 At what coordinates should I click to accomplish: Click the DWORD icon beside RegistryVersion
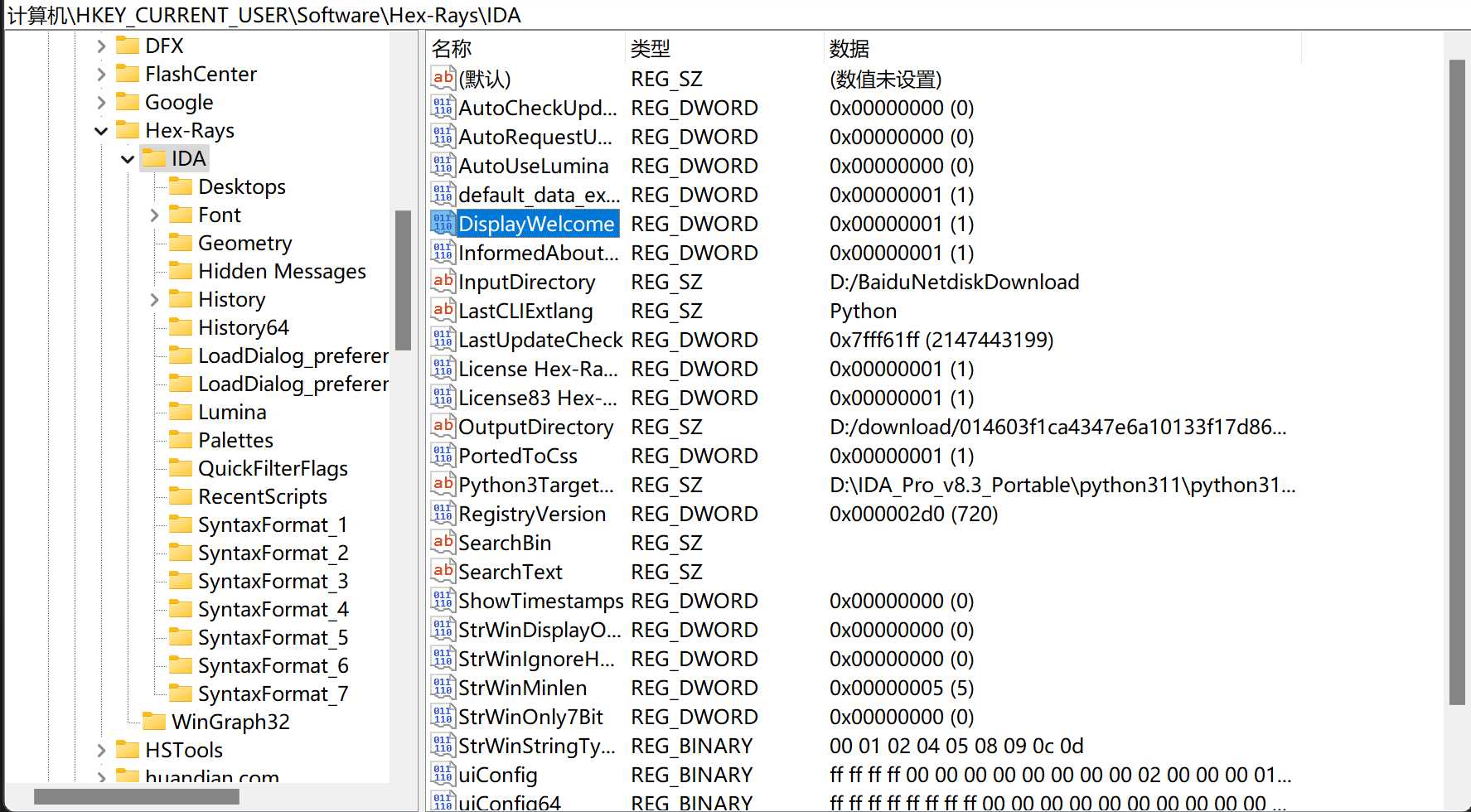(443, 513)
